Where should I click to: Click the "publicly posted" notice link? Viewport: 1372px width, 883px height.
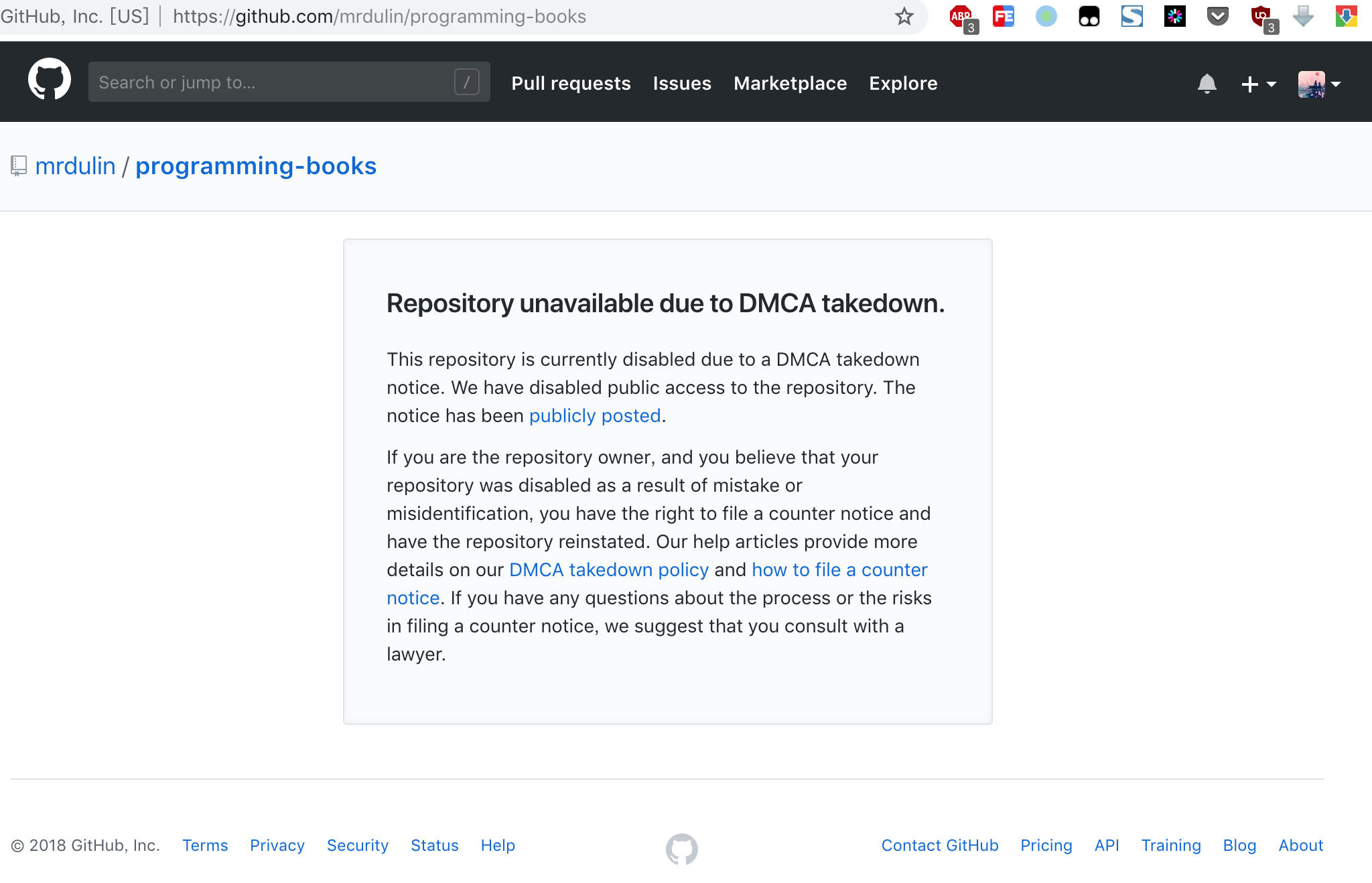[595, 415]
